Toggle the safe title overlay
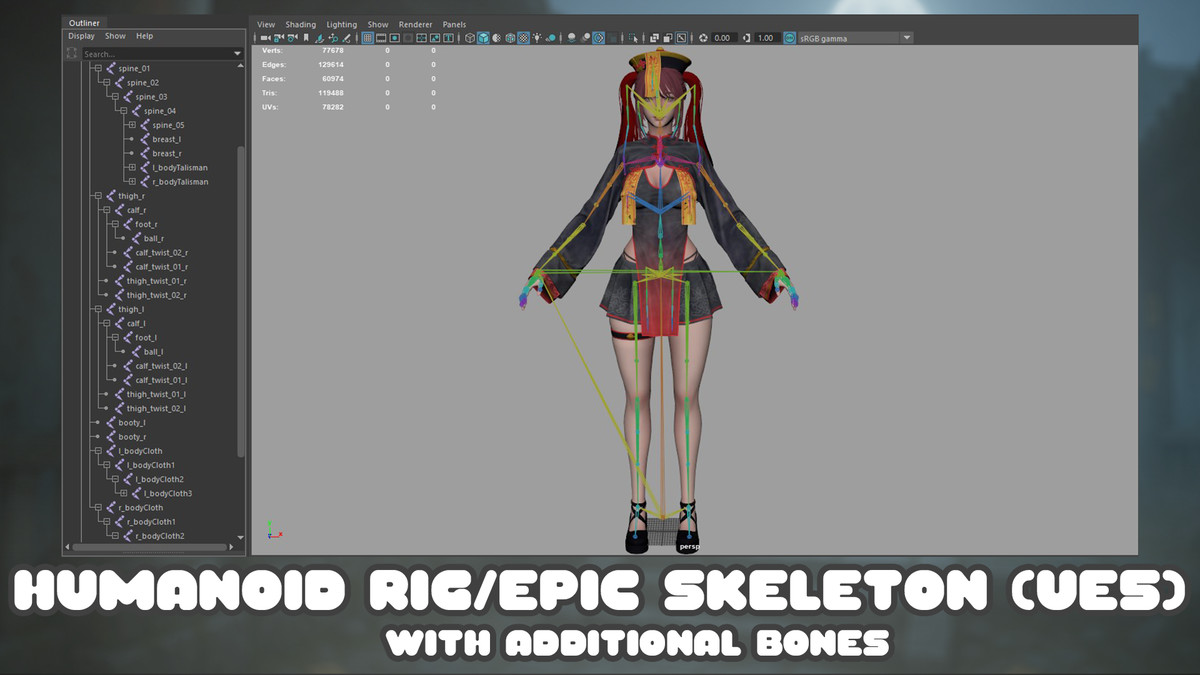Image resolution: width=1200 pixels, height=675 pixels. pos(449,38)
